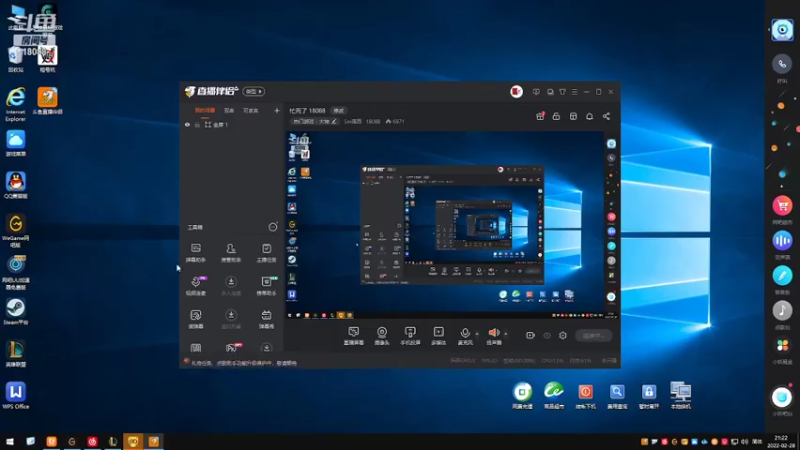Mute the speaker output
Viewport: 800px width, 450px height.
pos(493,333)
